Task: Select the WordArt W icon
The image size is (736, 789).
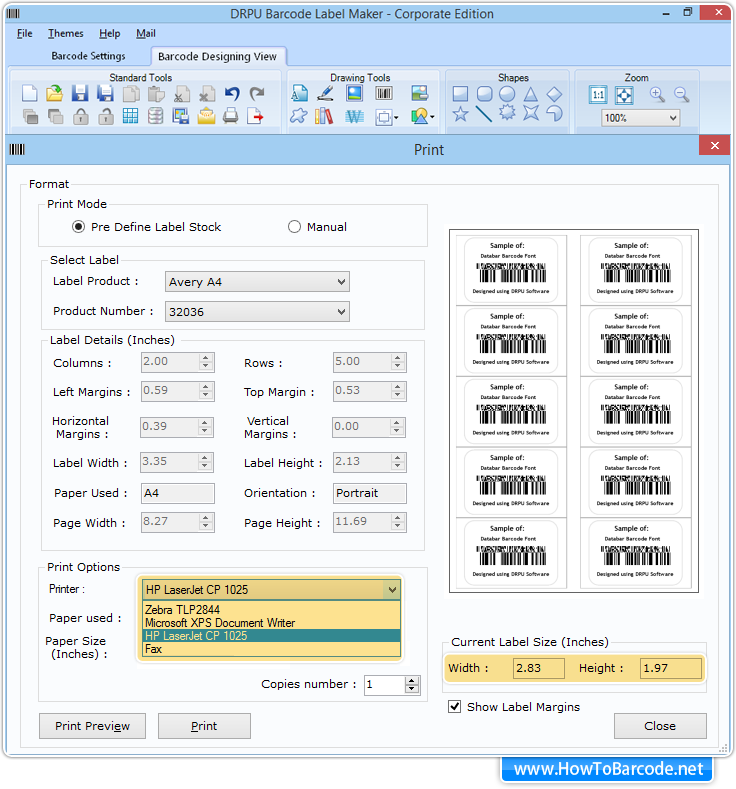Action: click(354, 117)
